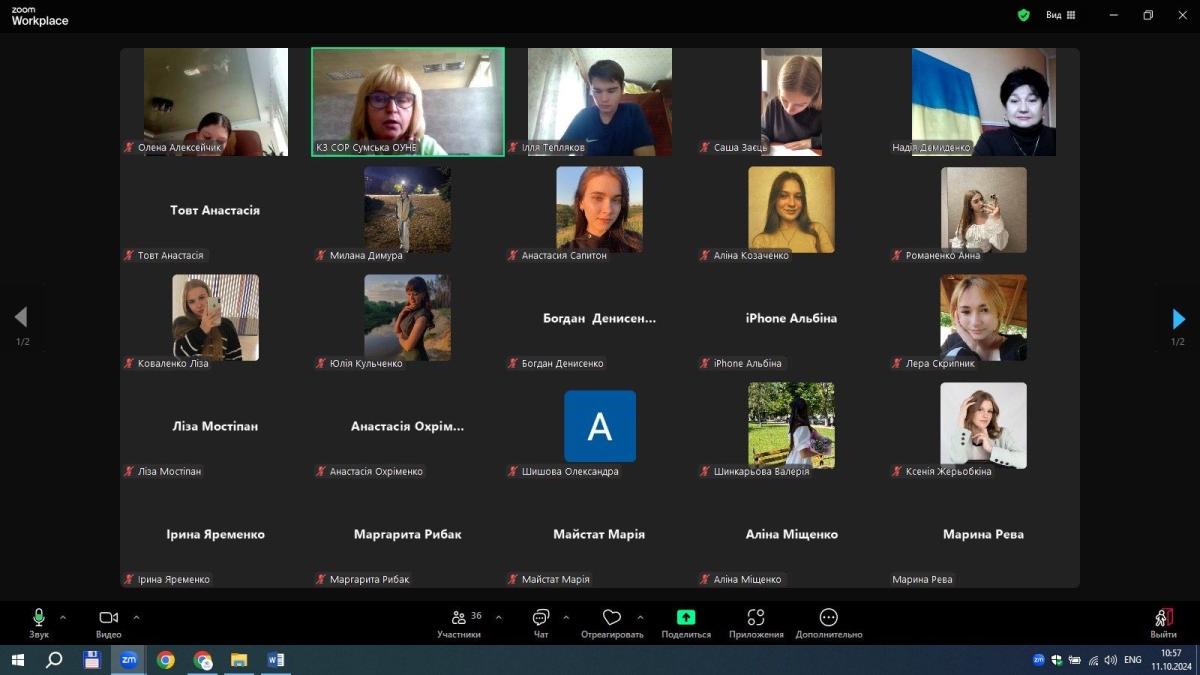Open the Apps icon in toolbar

[x=756, y=618]
